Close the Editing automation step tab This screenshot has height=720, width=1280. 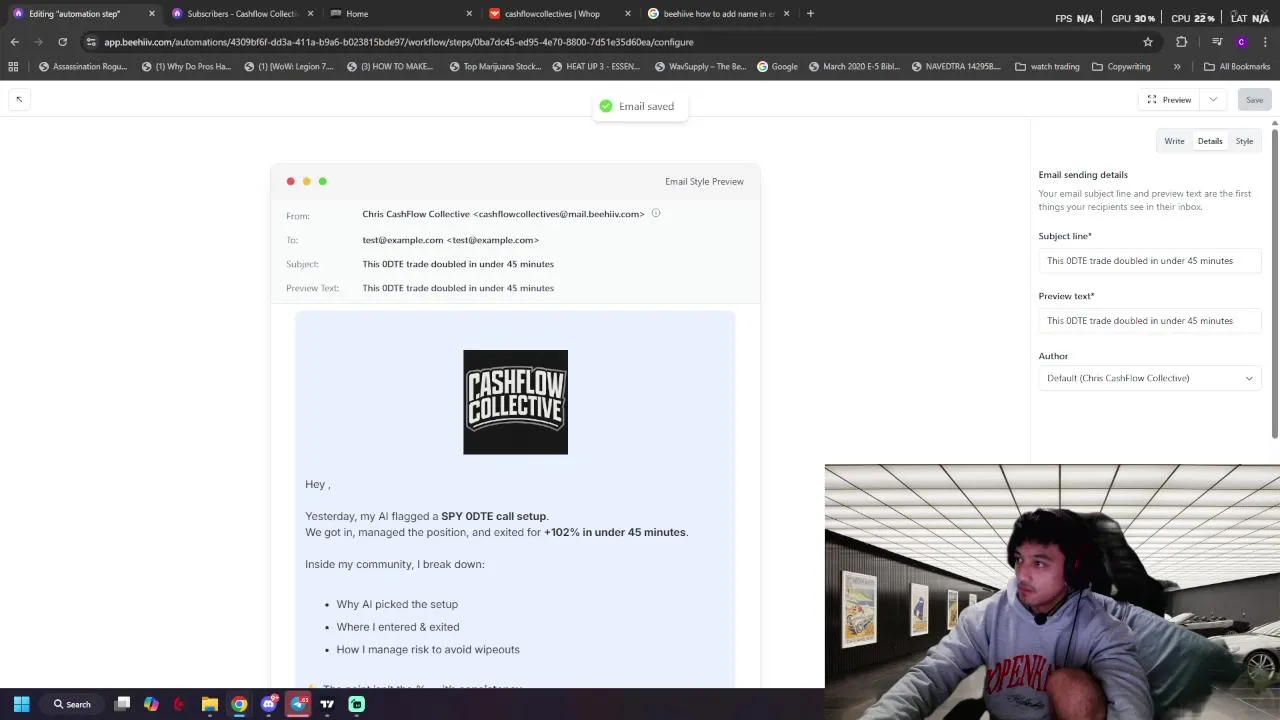(152, 14)
